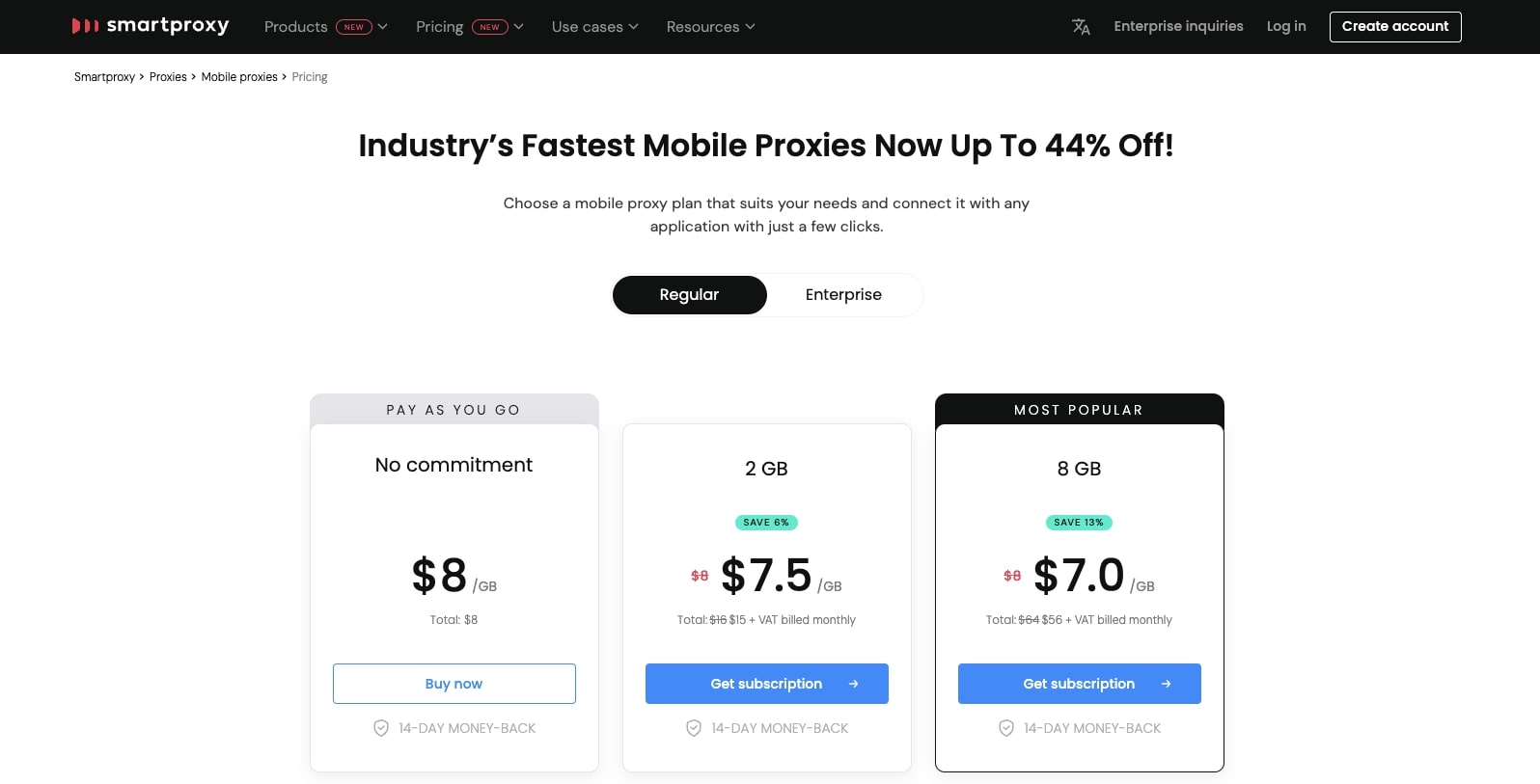Click the SAVE 13% badge
The image size is (1540, 784).
point(1079,523)
